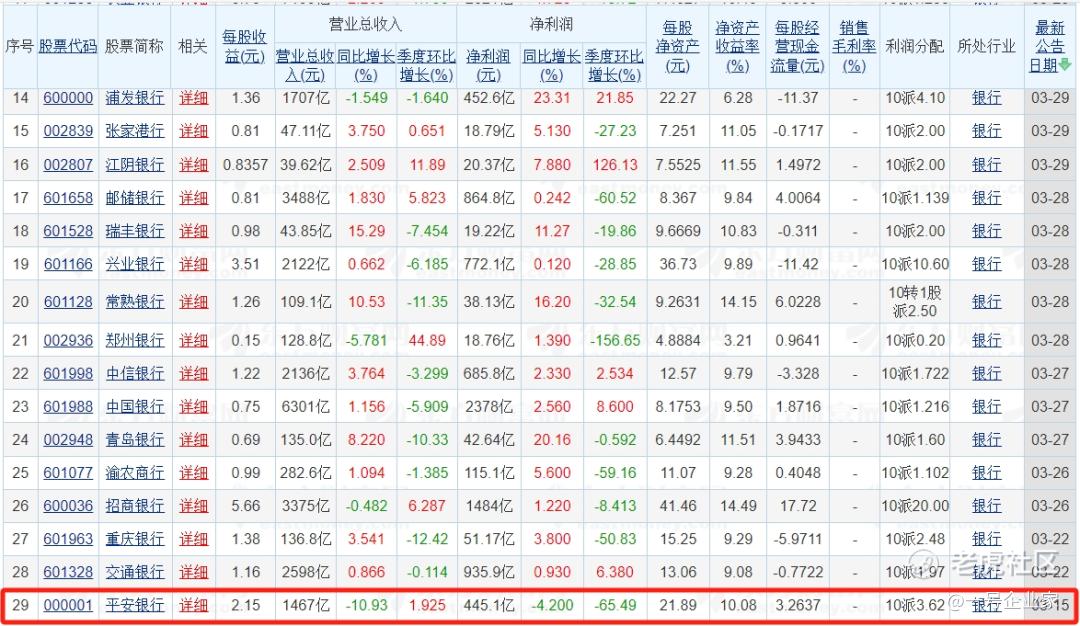
Task: Open stock code 601166 link
Action: click(68, 264)
